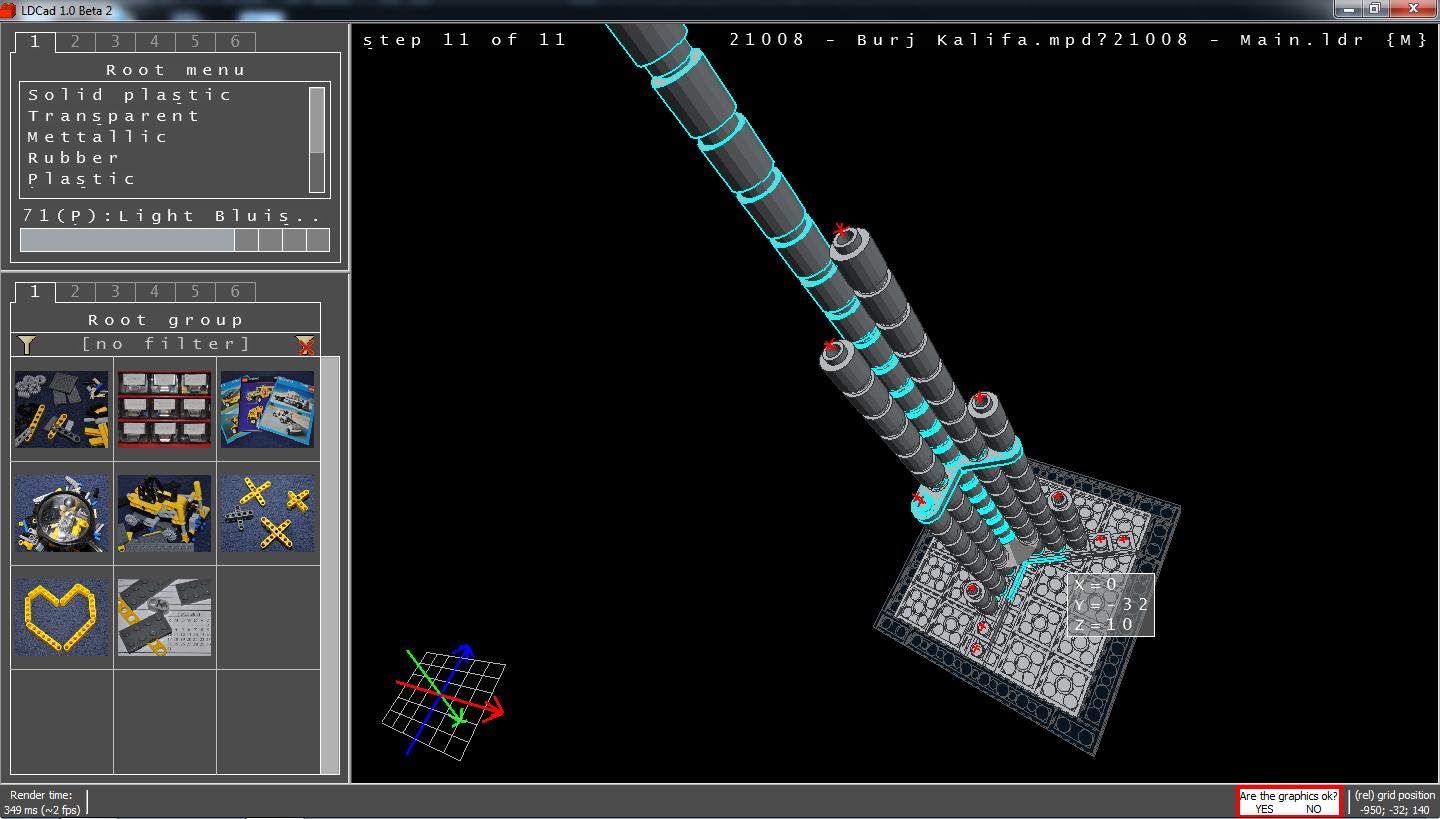Open the LEGO set boxes thumbnail
1440x819 pixels.
point(267,409)
